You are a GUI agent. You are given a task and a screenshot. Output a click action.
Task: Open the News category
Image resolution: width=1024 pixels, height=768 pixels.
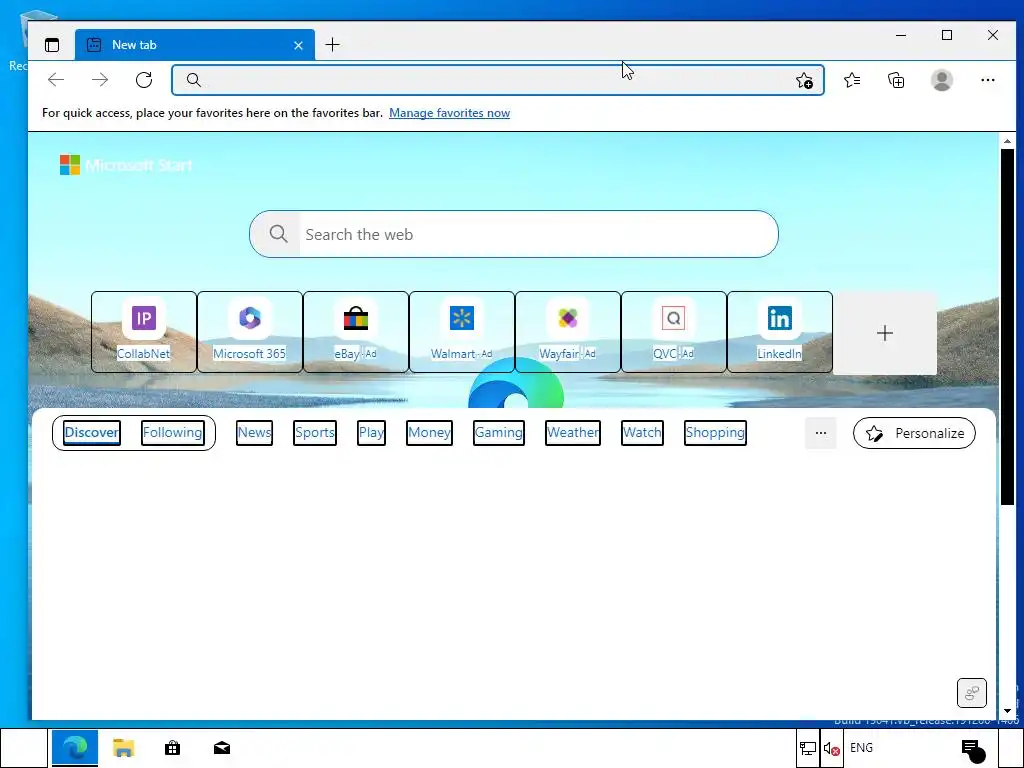coord(254,433)
